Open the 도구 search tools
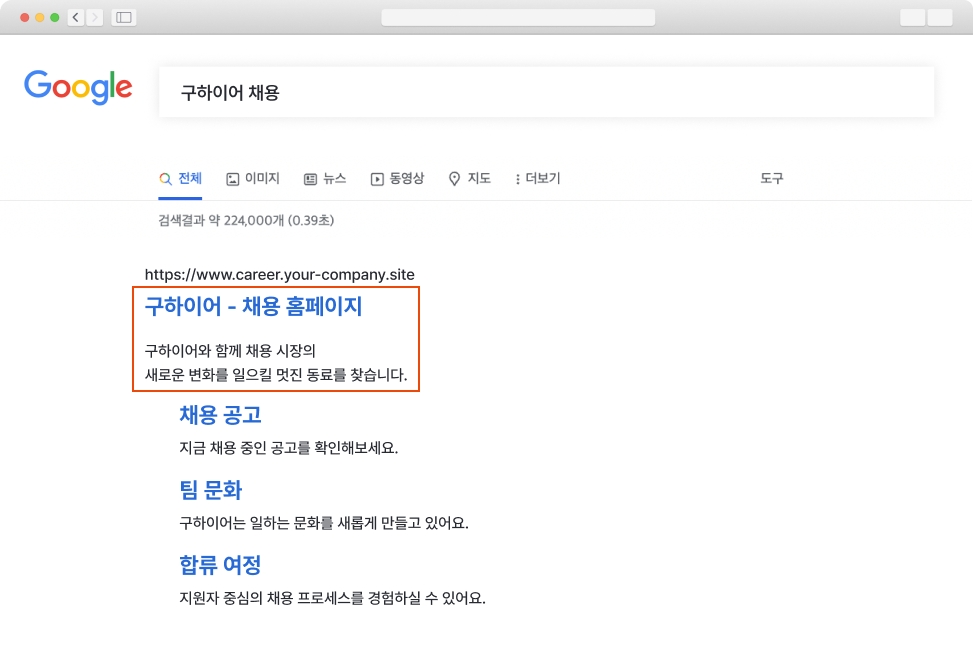Image resolution: width=973 pixels, height=660 pixels. pyautogui.click(x=771, y=179)
